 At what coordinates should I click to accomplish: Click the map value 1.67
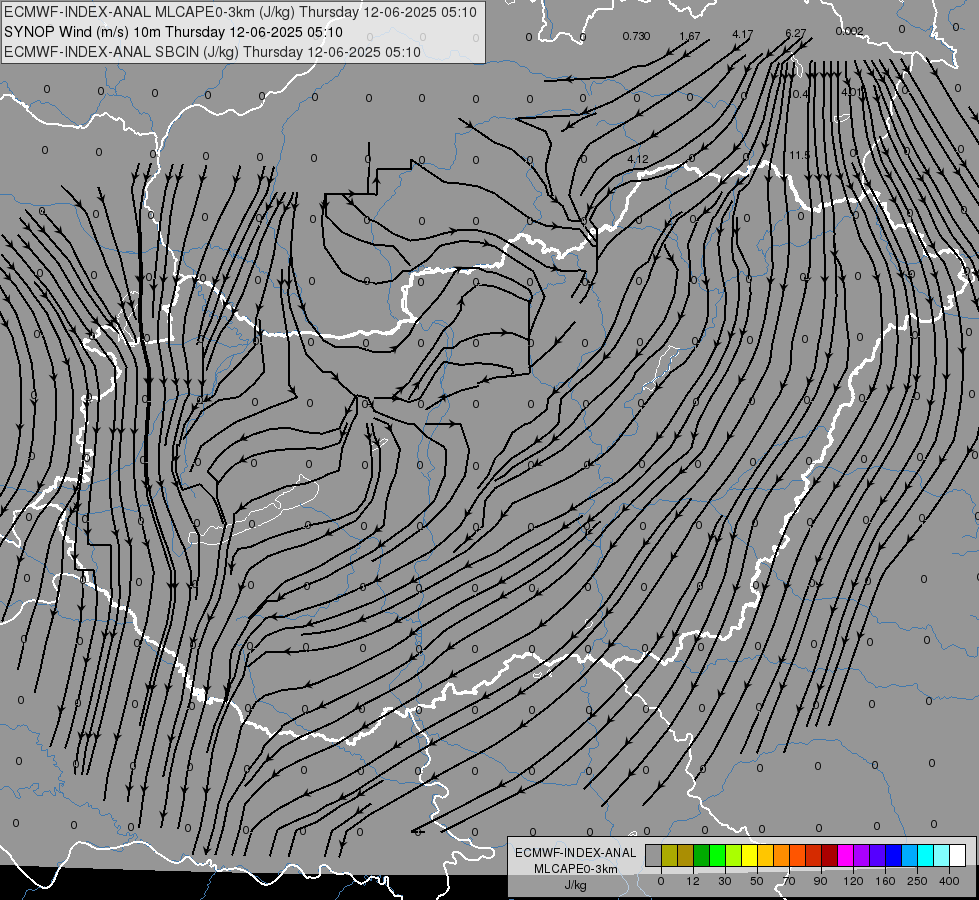(x=690, y=36)
